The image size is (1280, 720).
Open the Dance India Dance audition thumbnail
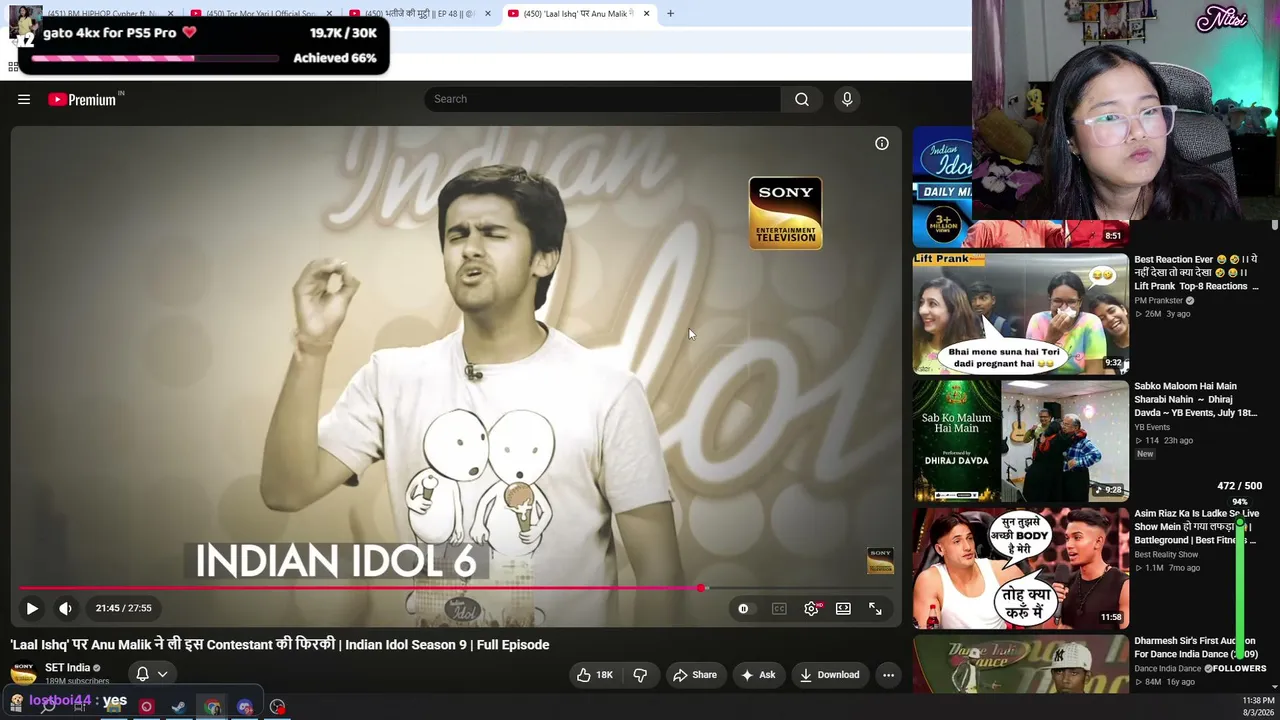[1020, 664]
